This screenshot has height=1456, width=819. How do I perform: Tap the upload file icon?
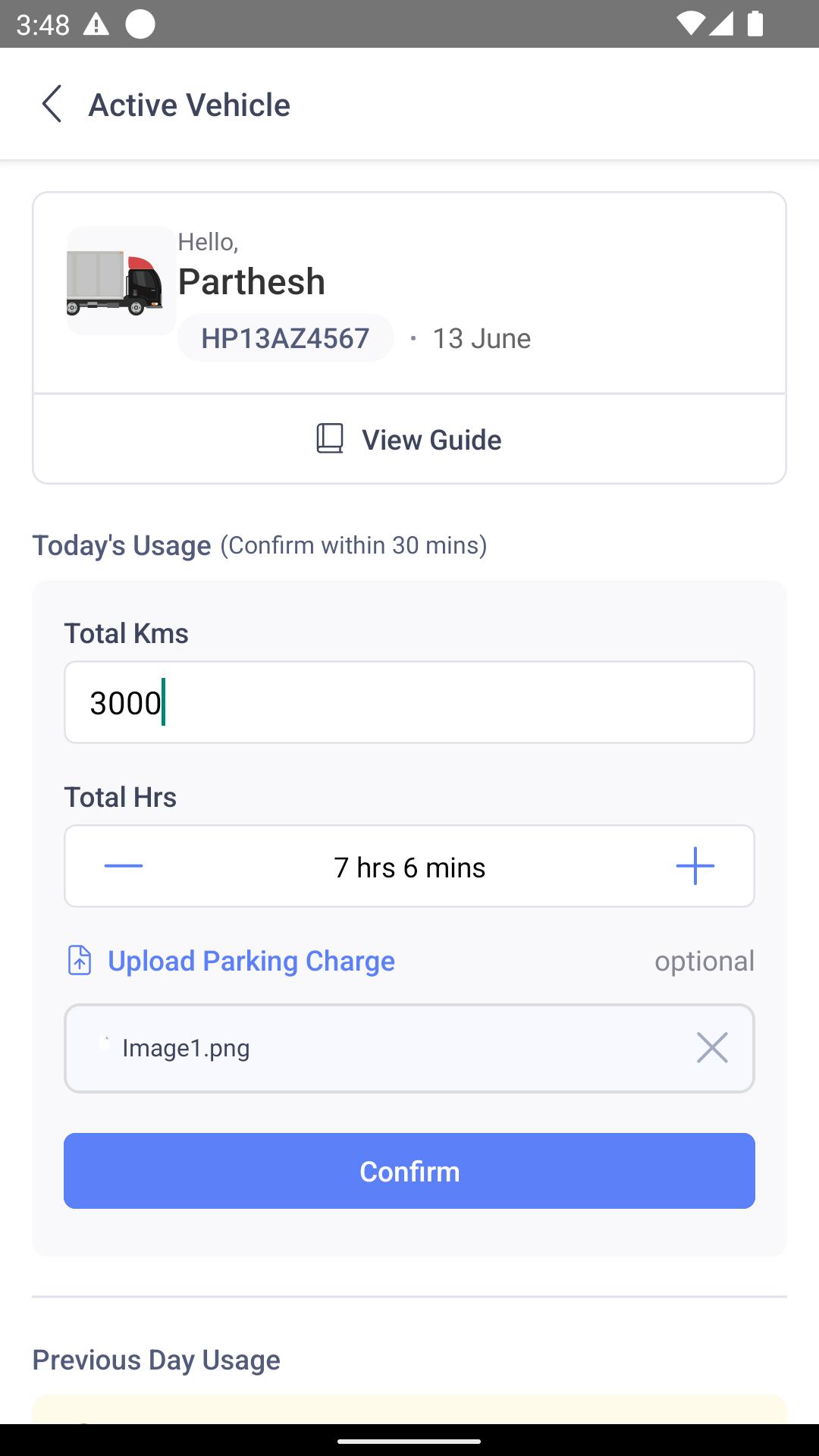point(80,960)
